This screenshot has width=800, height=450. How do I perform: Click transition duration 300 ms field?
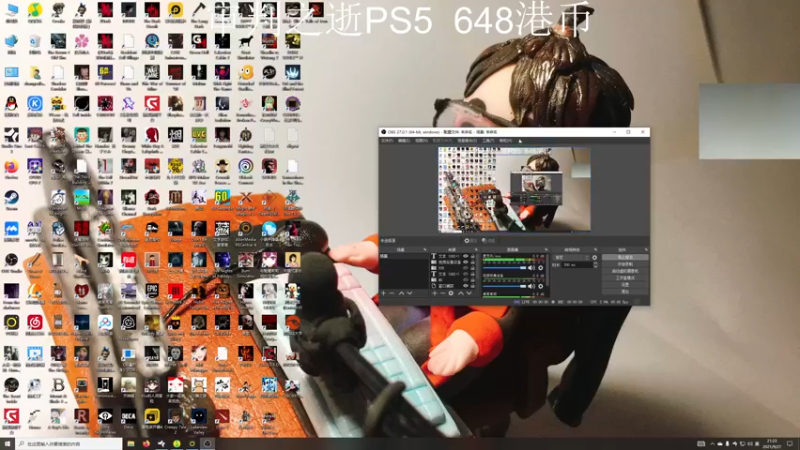pyautogui.click(x=578, y=265)
